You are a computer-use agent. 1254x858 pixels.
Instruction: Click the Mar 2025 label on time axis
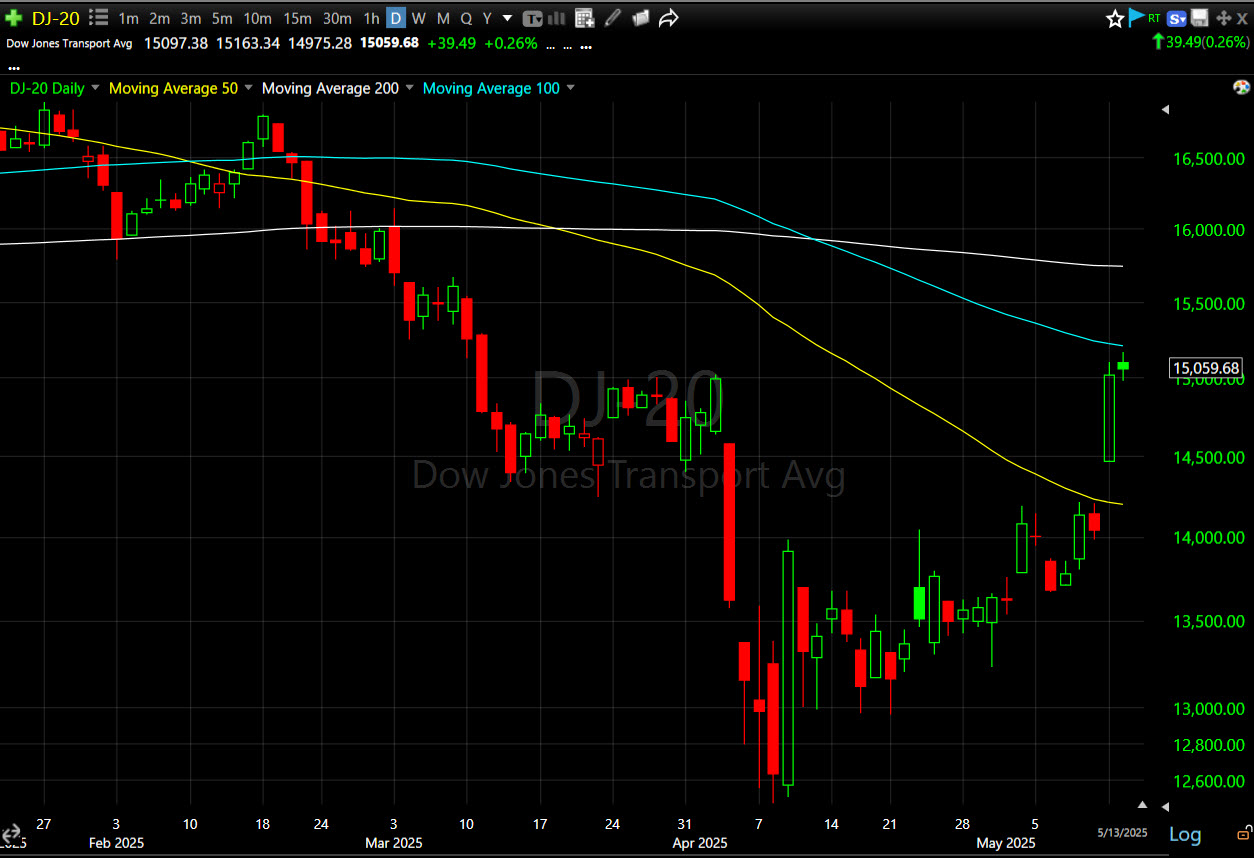(394, 842)
